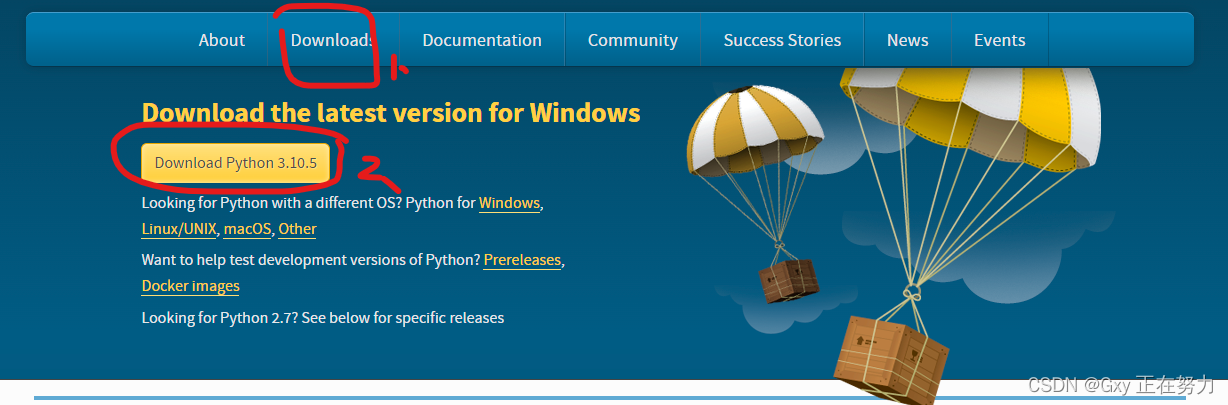This screenshot has width=1228, height=405.
Task: Open the Events menu
Action: [x=1000, y=40]
